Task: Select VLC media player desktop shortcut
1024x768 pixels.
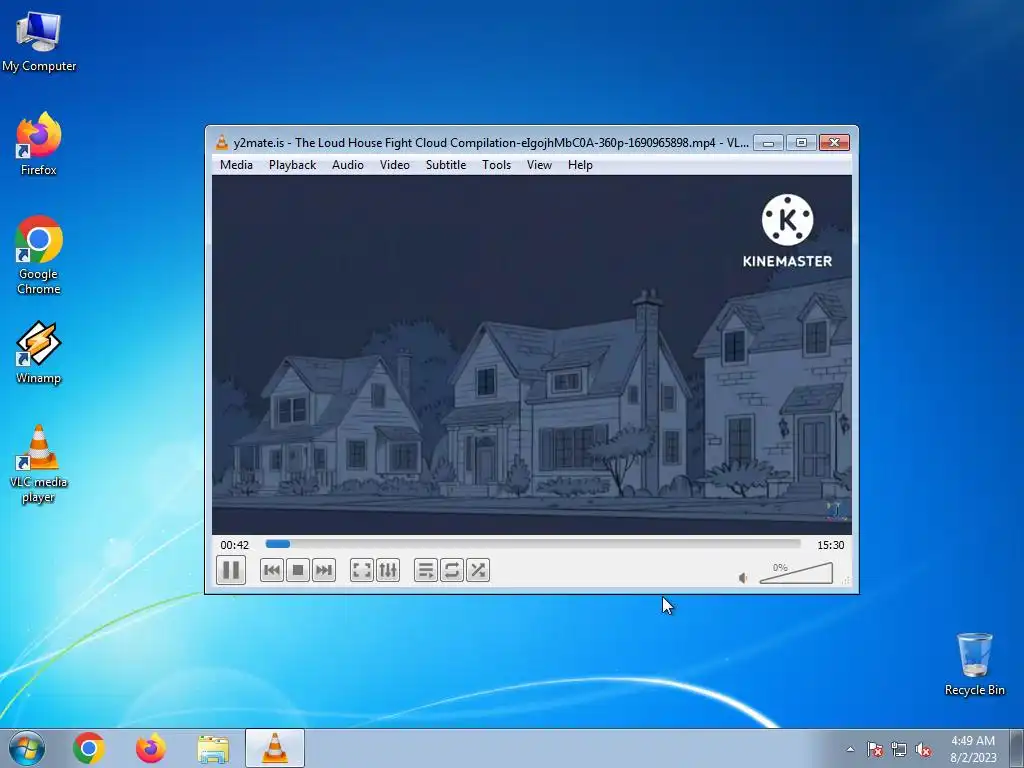Action: [x=39, y=464]
